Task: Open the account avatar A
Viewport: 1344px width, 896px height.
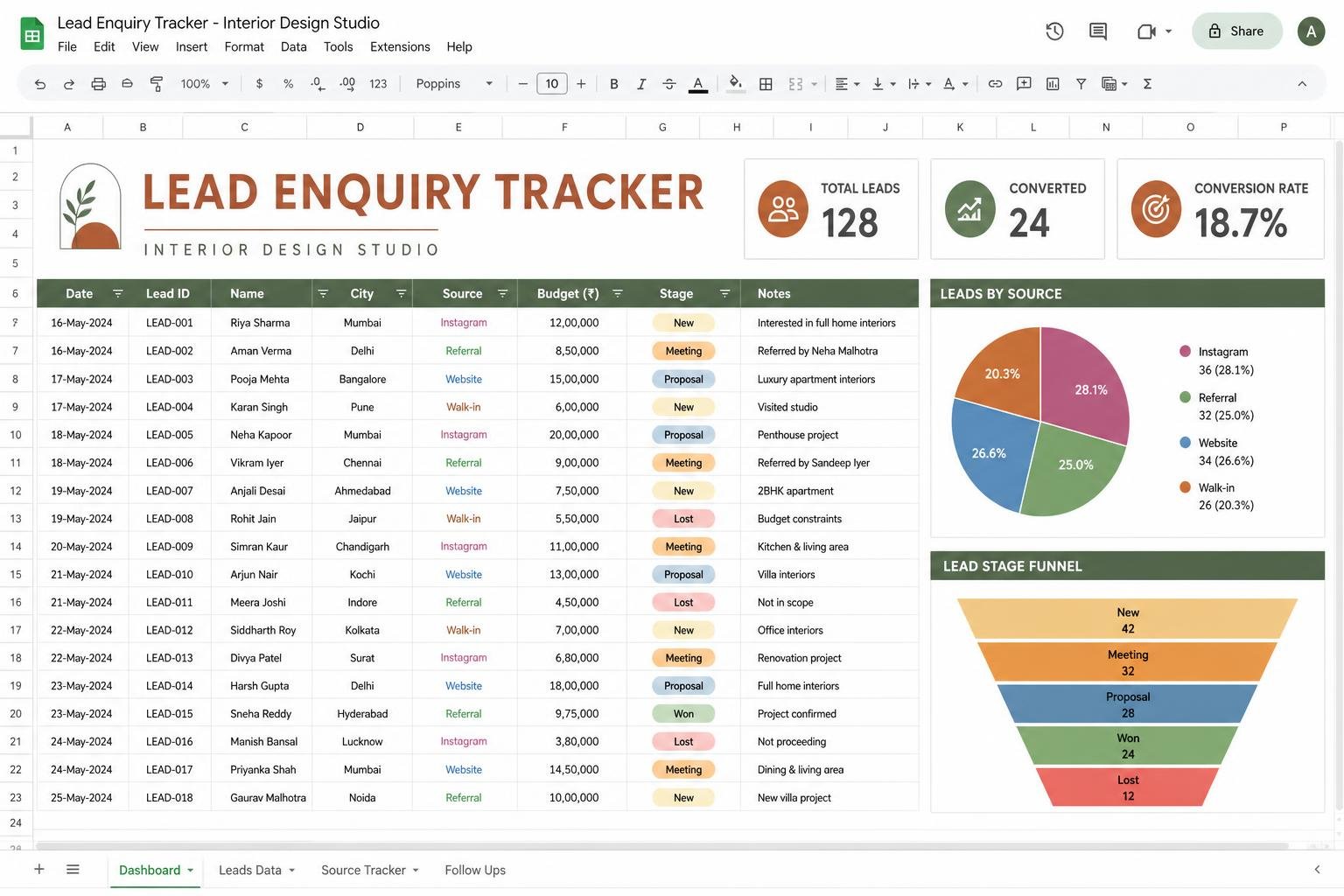Action: (x=1311, y=31)
